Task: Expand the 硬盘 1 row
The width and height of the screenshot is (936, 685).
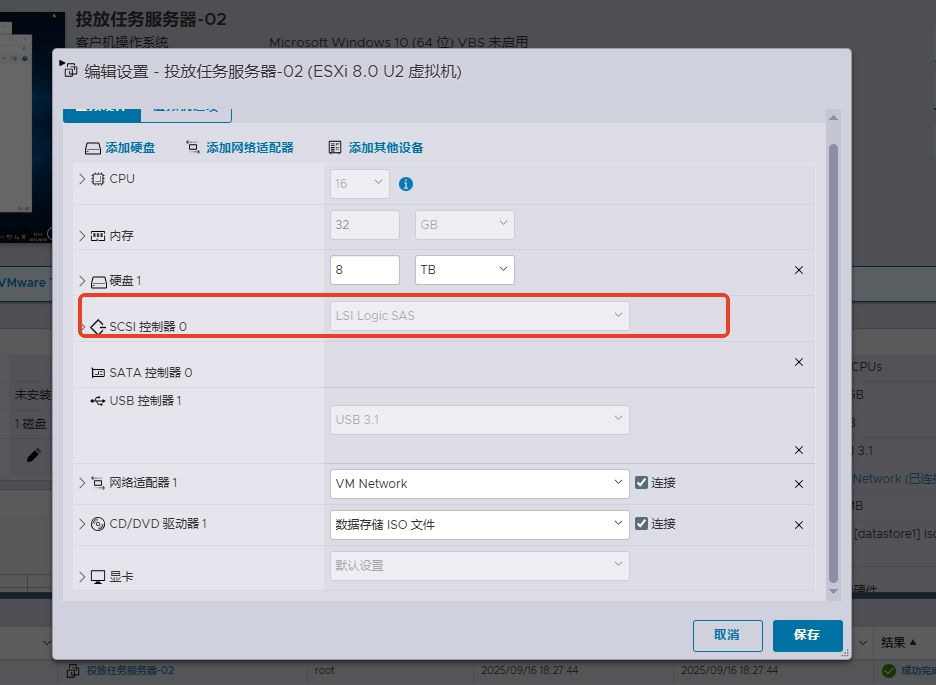Action: 82,281
